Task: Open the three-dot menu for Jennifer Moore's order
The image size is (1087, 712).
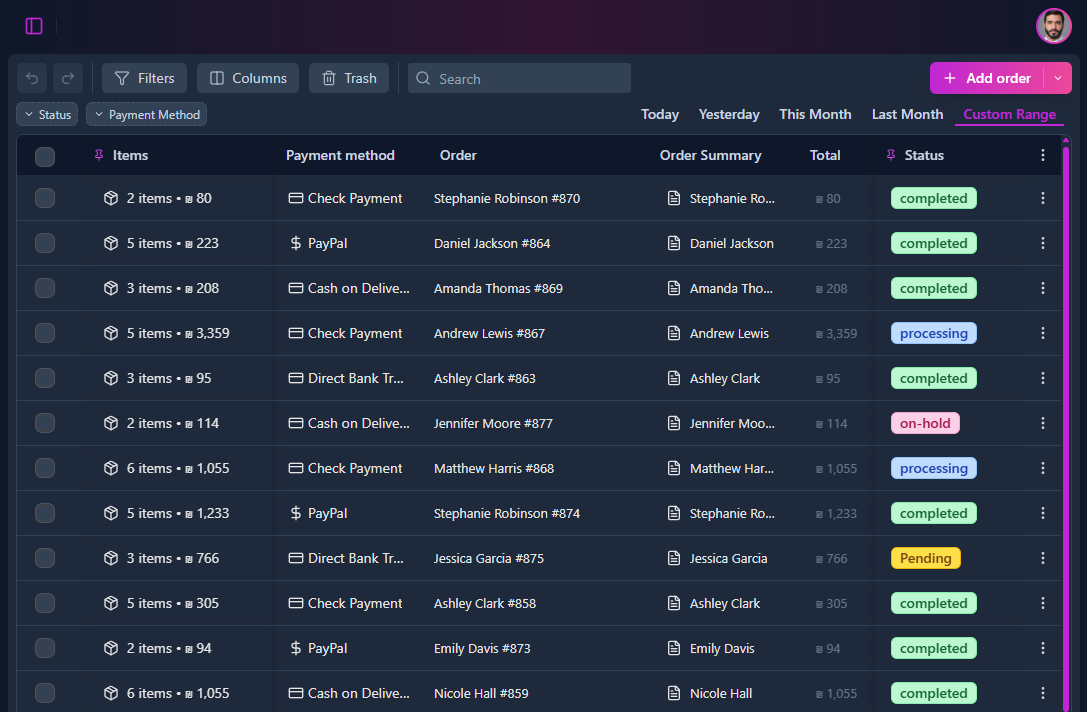Action: click(1043, 423)
